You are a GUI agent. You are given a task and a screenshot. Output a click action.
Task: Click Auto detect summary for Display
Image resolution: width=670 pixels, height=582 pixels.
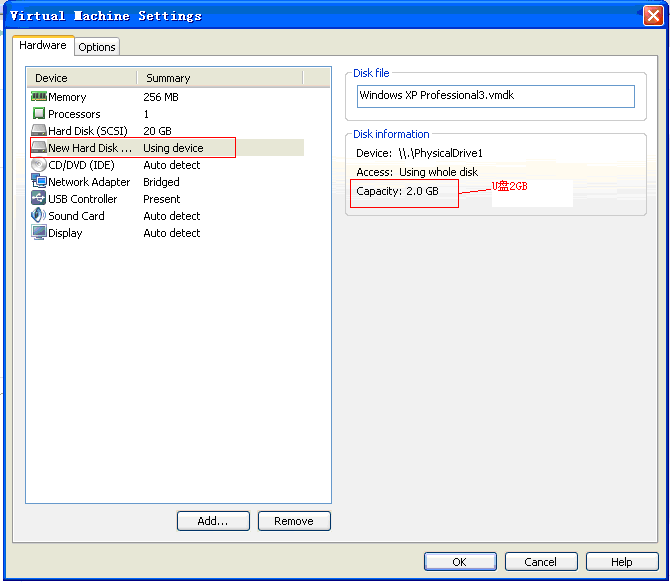pos(172,233)
